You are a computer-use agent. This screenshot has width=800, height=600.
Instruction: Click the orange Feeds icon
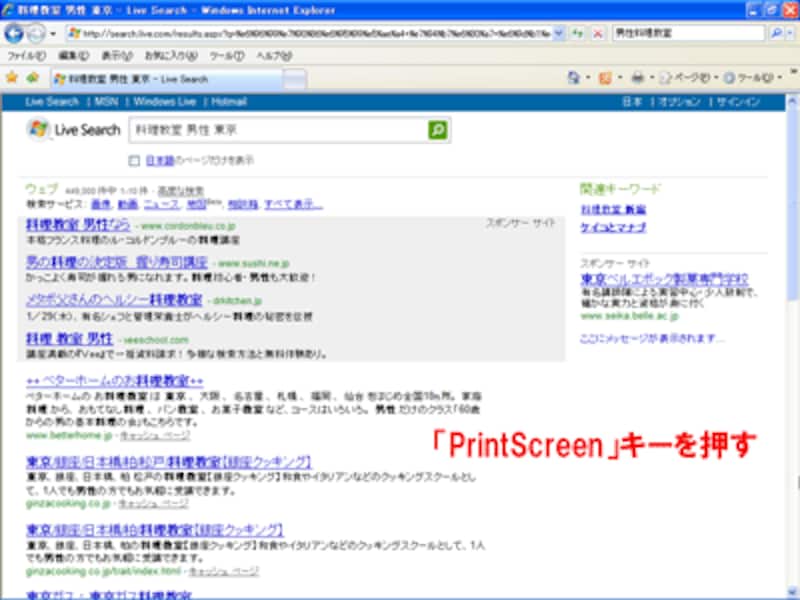(x=605, y=78)
